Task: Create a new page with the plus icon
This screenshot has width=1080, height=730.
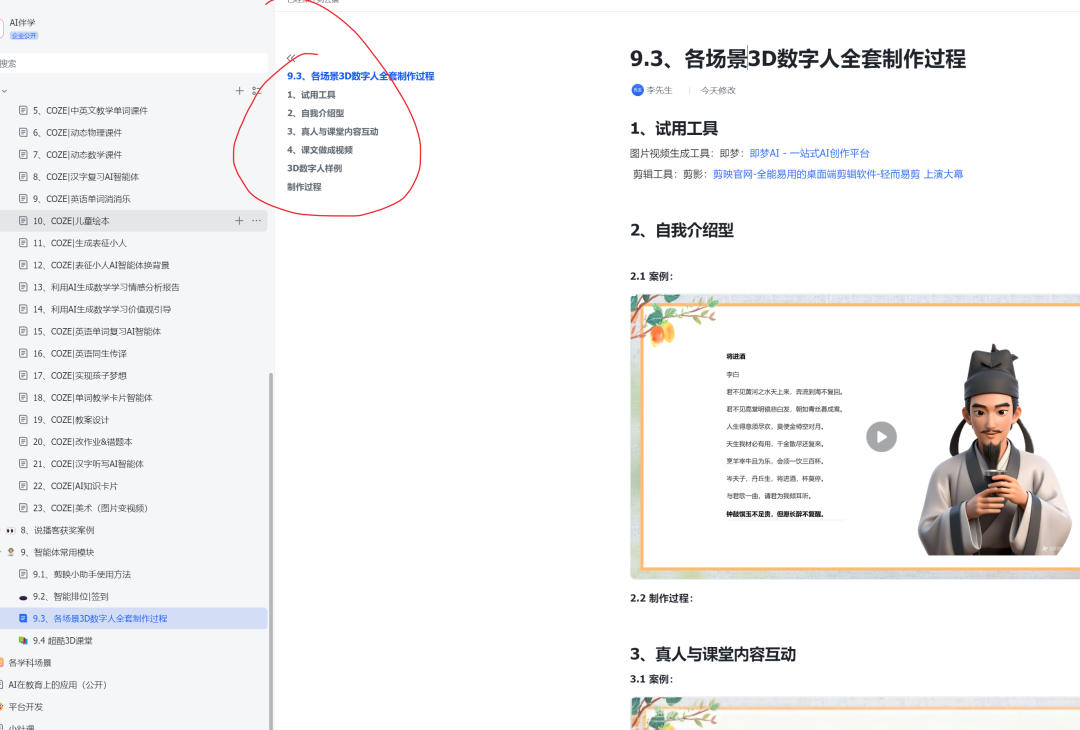Action: (239, 90)
